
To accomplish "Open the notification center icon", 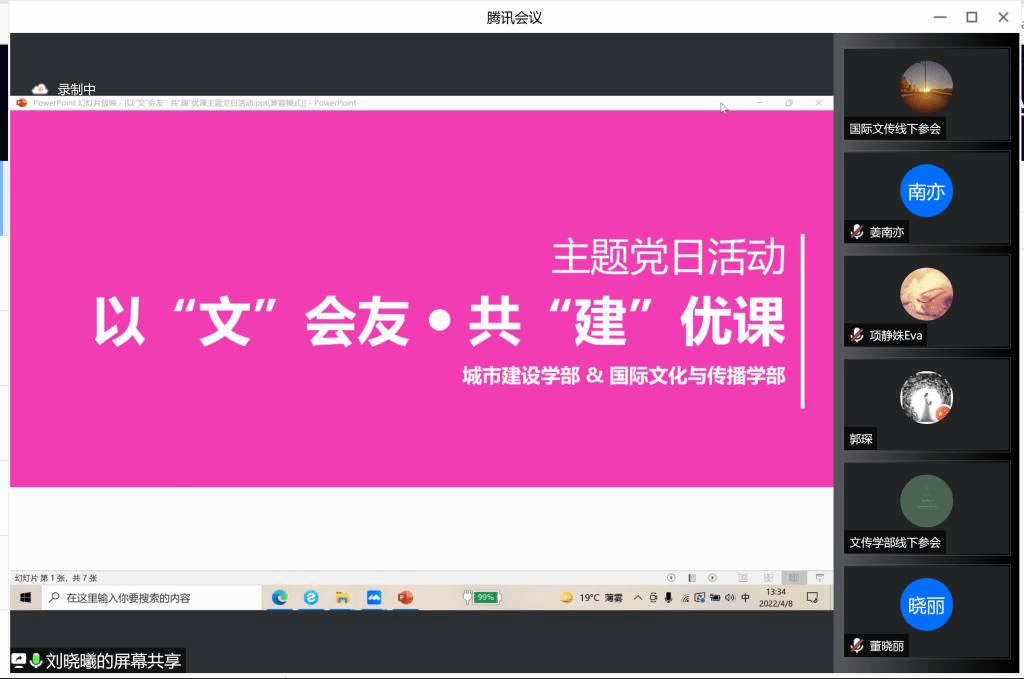I will click(813, 598).
